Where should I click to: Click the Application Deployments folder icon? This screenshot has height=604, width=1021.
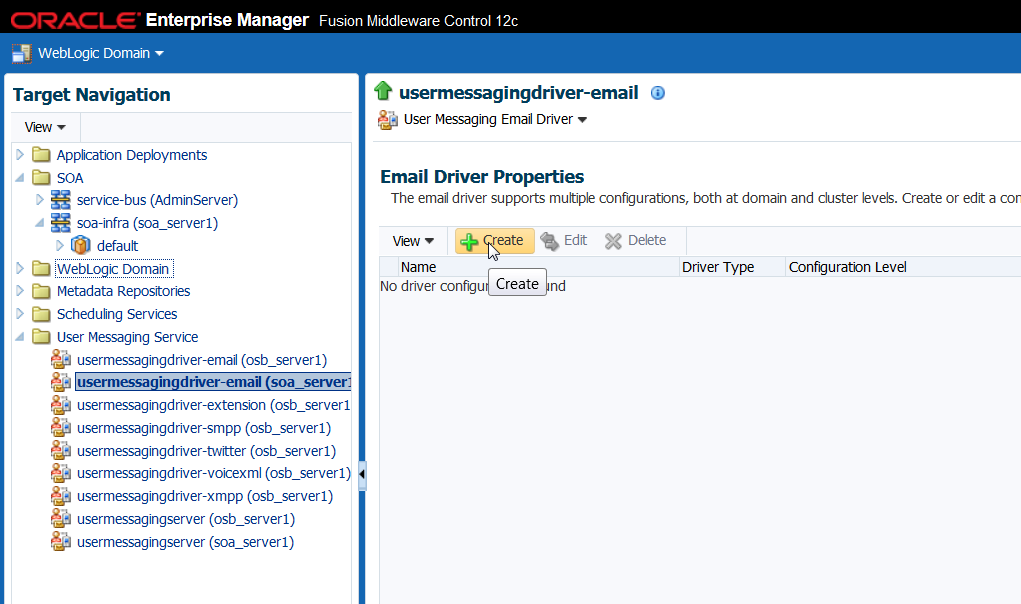tap(41, 154)
